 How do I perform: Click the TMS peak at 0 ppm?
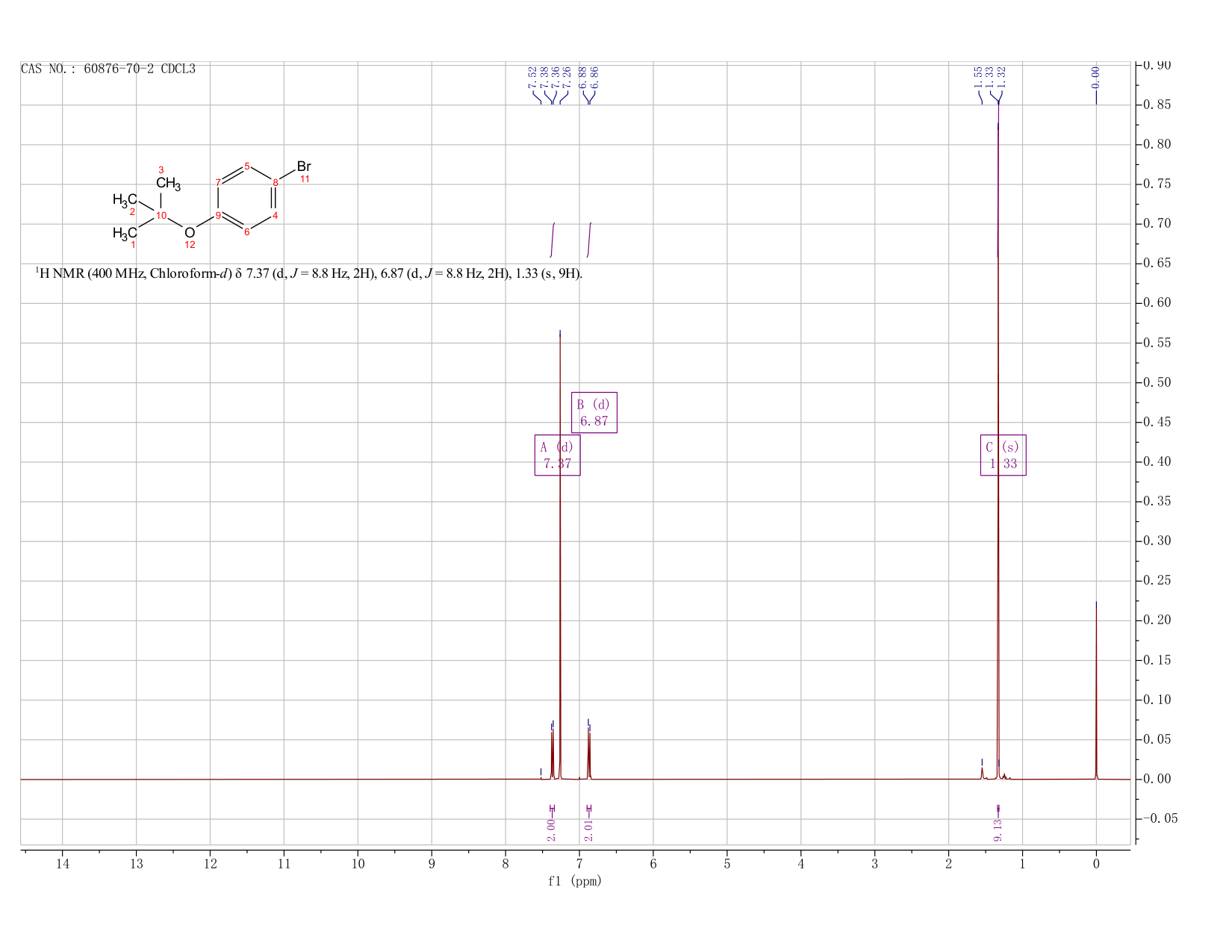pyautogui.click(x=1095, y=694)
